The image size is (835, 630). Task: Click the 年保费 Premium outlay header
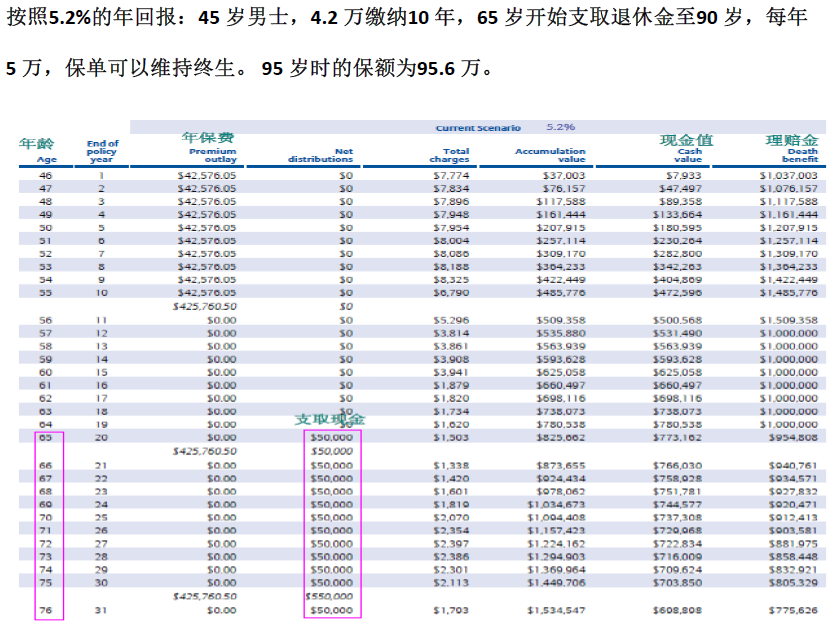pos(209,148)
